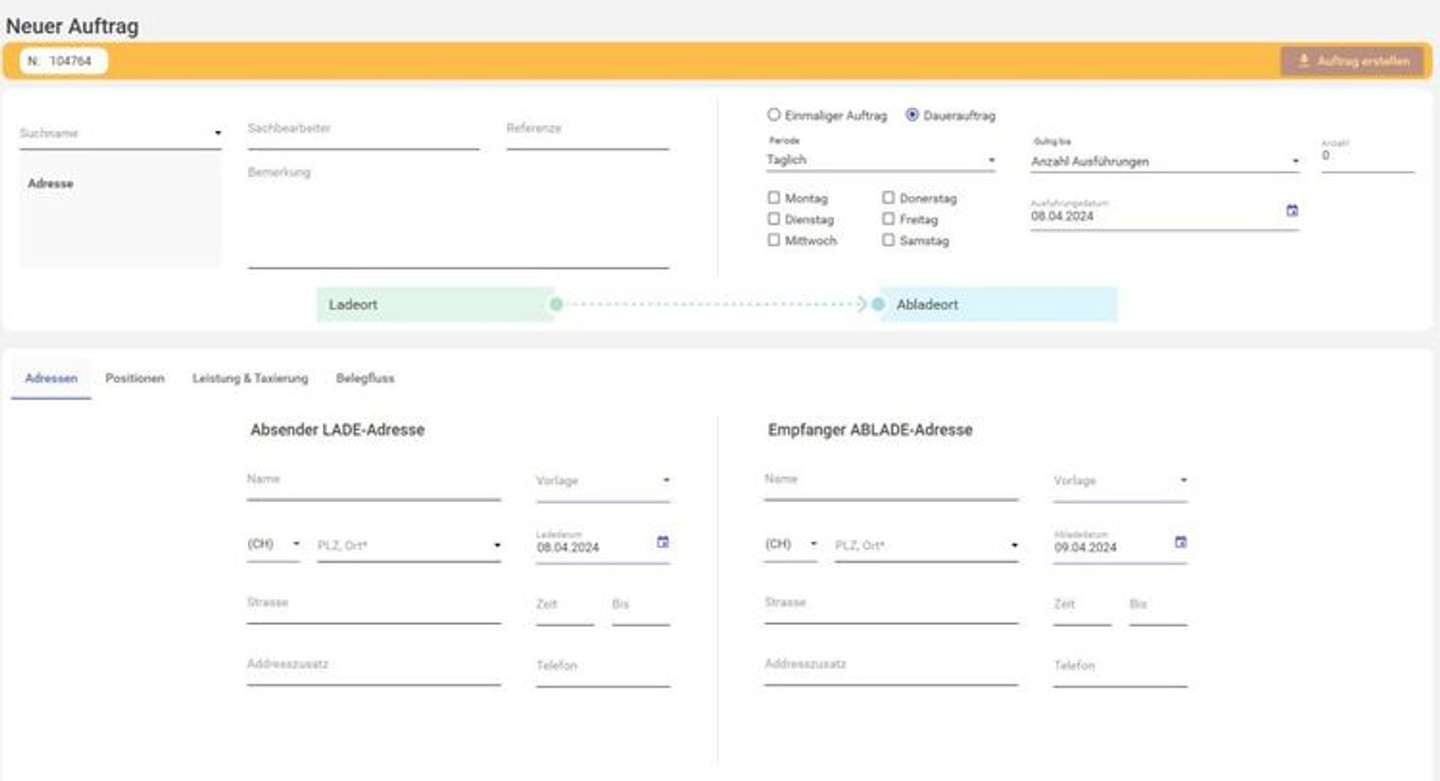Expand the Suchname dropdown

click(x=120, y=133)
